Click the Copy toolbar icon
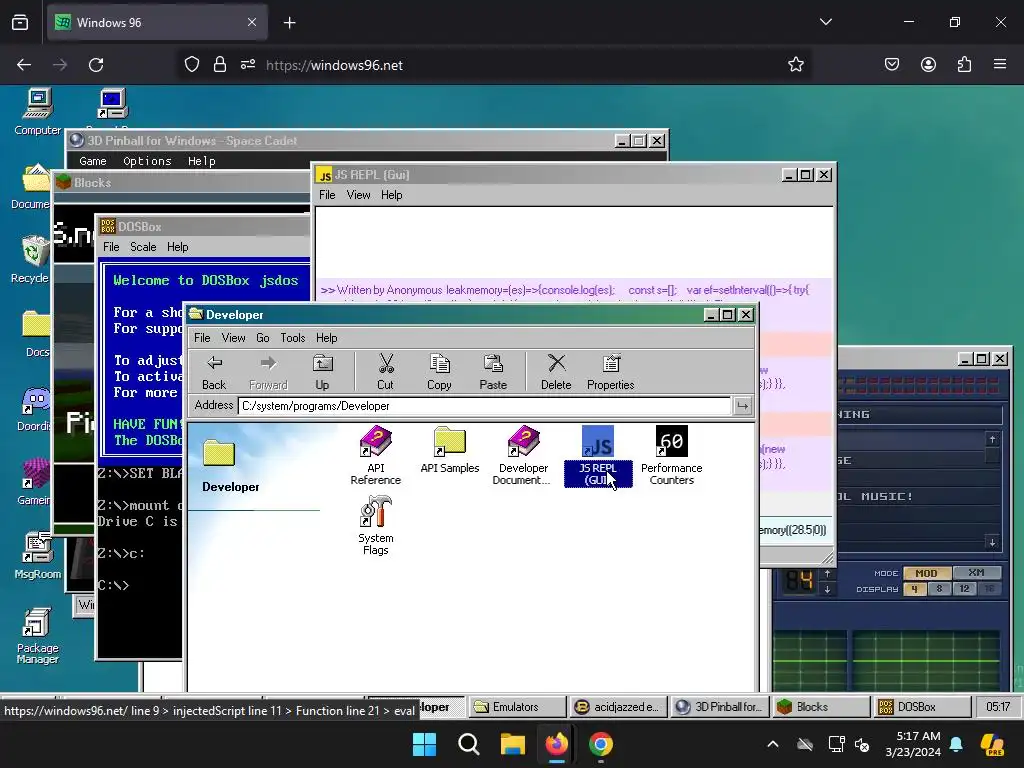This screenshot has height=768, width=1024. tap(439, 372)
